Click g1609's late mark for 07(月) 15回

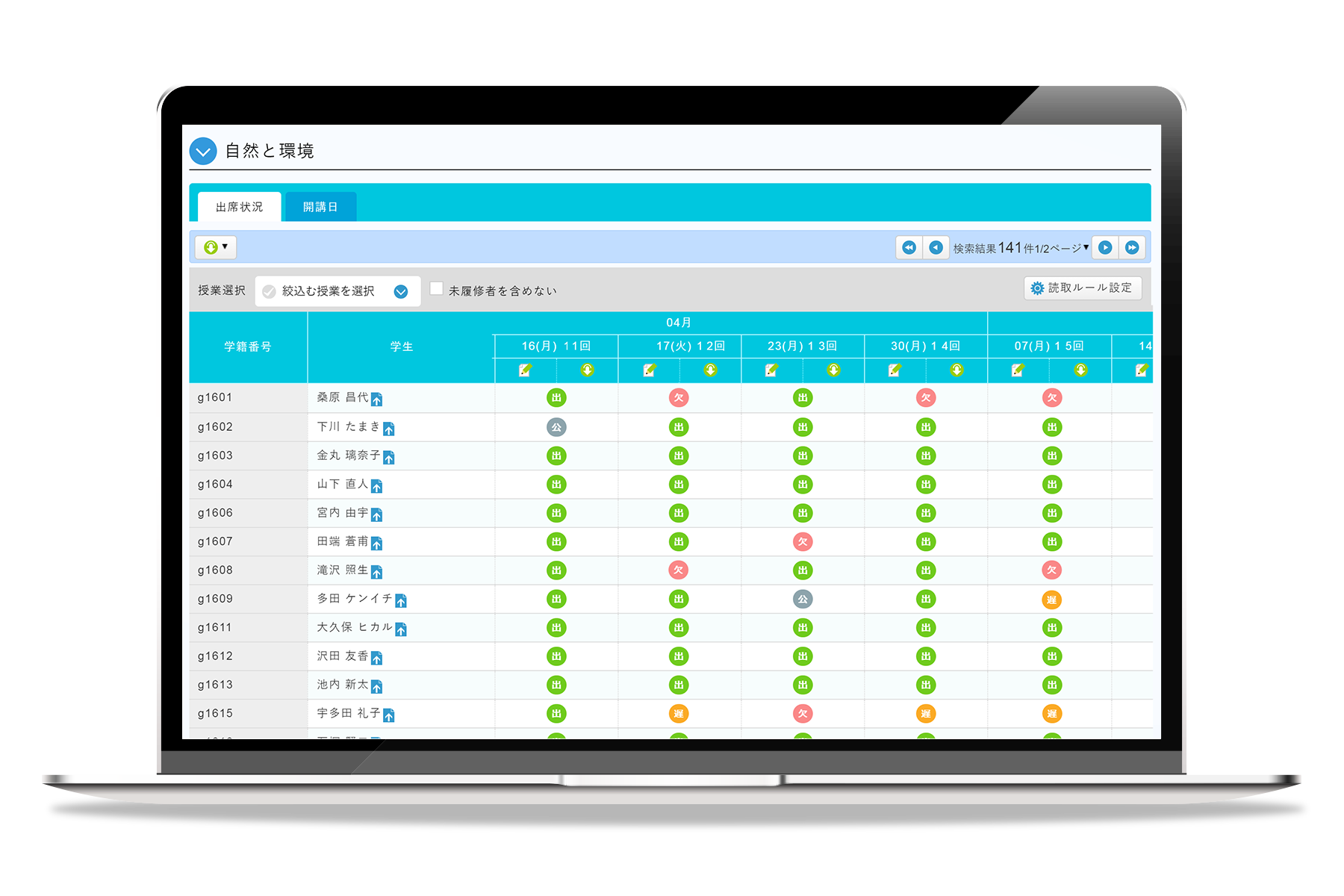point(1051,600)
